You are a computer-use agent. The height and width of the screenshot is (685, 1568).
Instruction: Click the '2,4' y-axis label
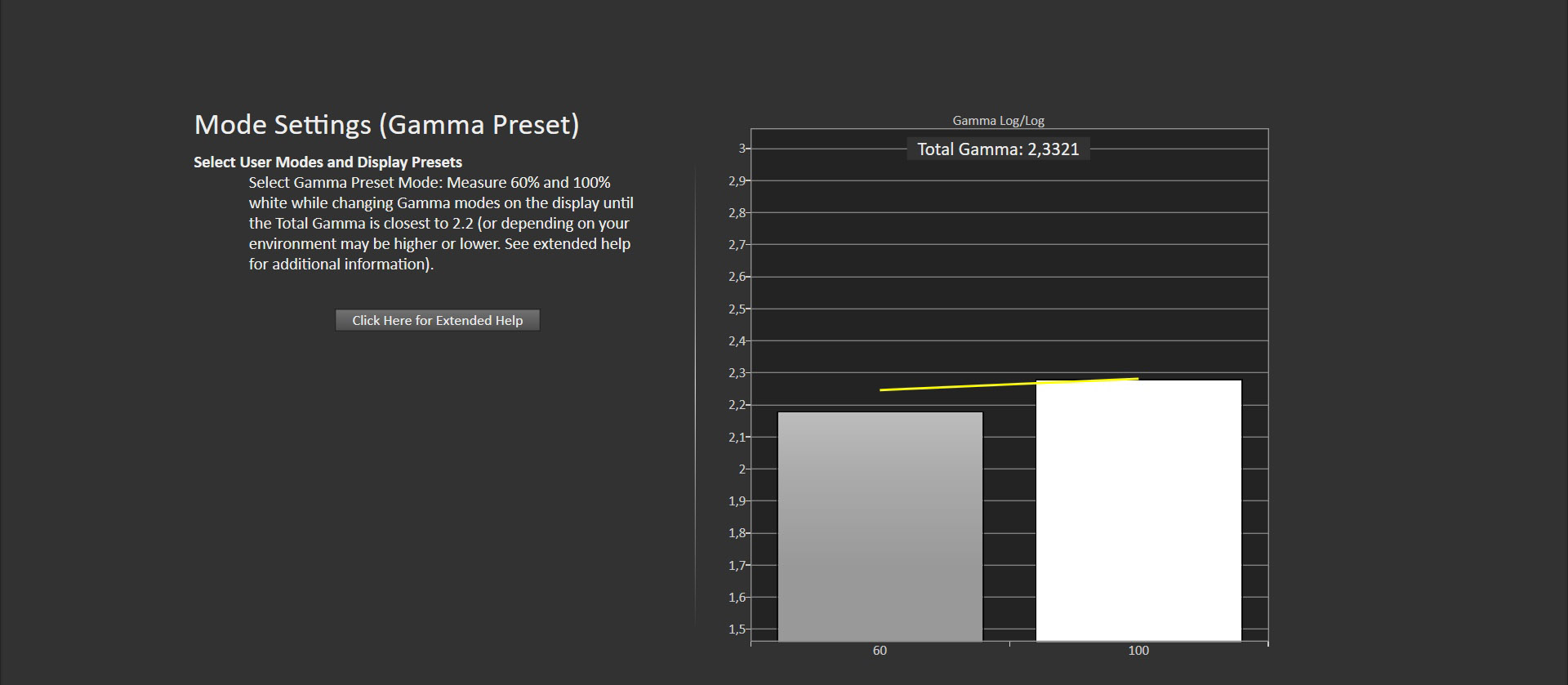[737, 341]
